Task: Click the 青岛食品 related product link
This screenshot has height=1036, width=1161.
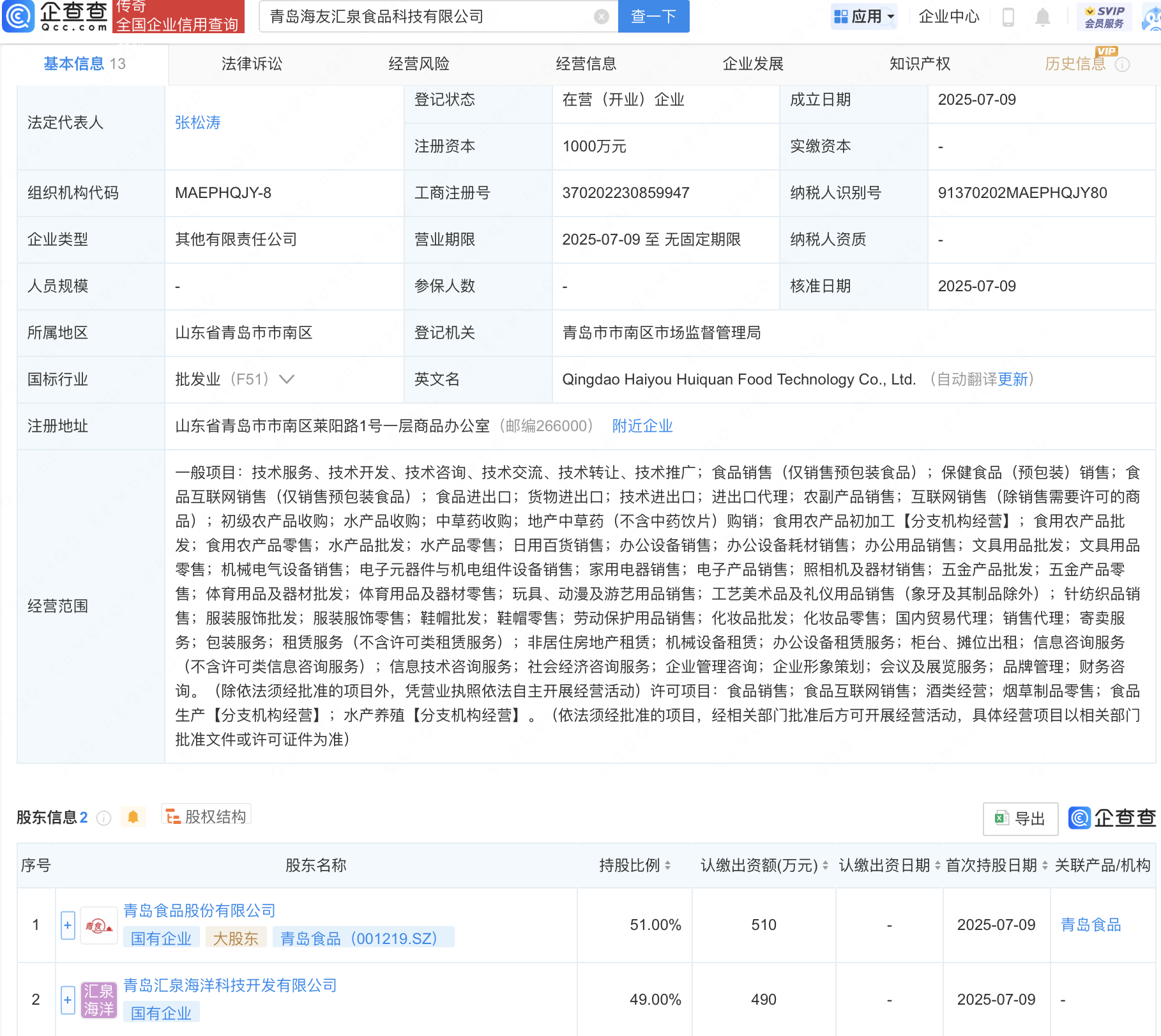Action: tap(1091, 925)
